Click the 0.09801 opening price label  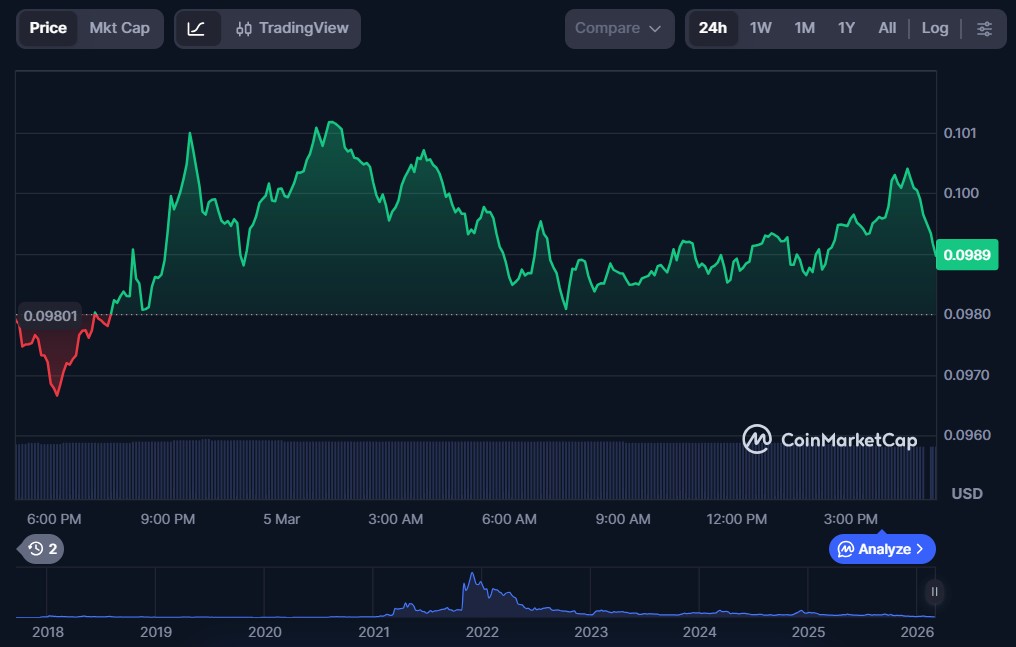click(50, 316)
